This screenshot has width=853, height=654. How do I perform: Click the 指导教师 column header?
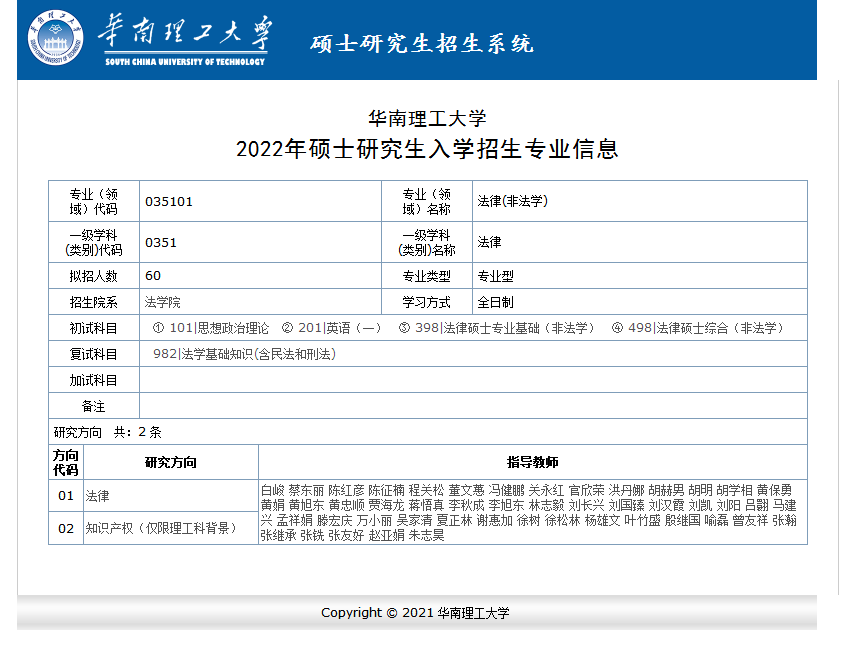click(532, 462)
